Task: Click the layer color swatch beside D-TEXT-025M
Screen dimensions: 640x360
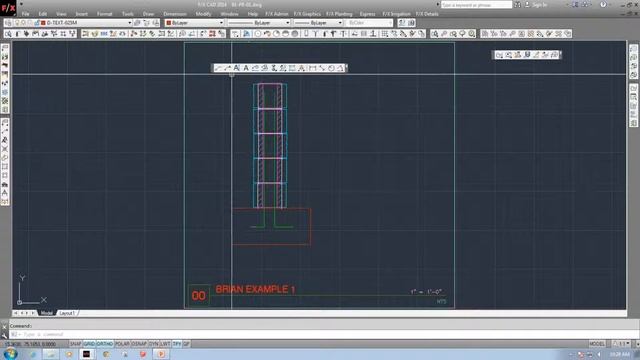Action: point(43,23)
